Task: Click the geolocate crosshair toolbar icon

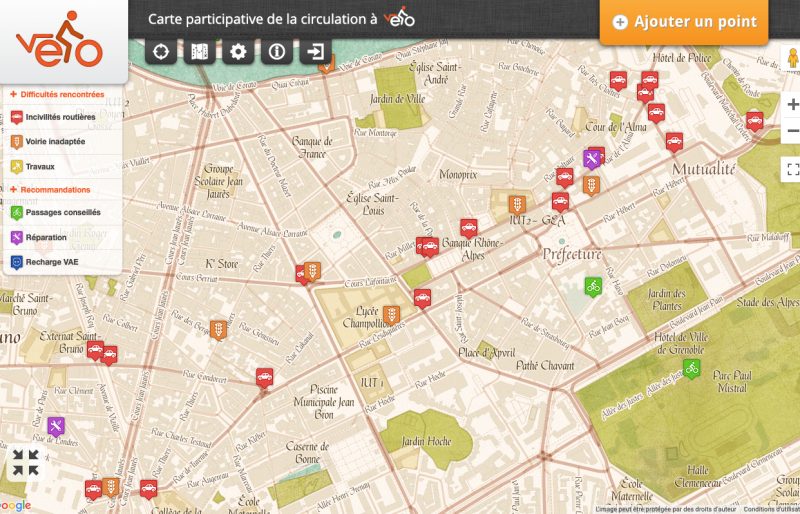Action: (161, 52)
